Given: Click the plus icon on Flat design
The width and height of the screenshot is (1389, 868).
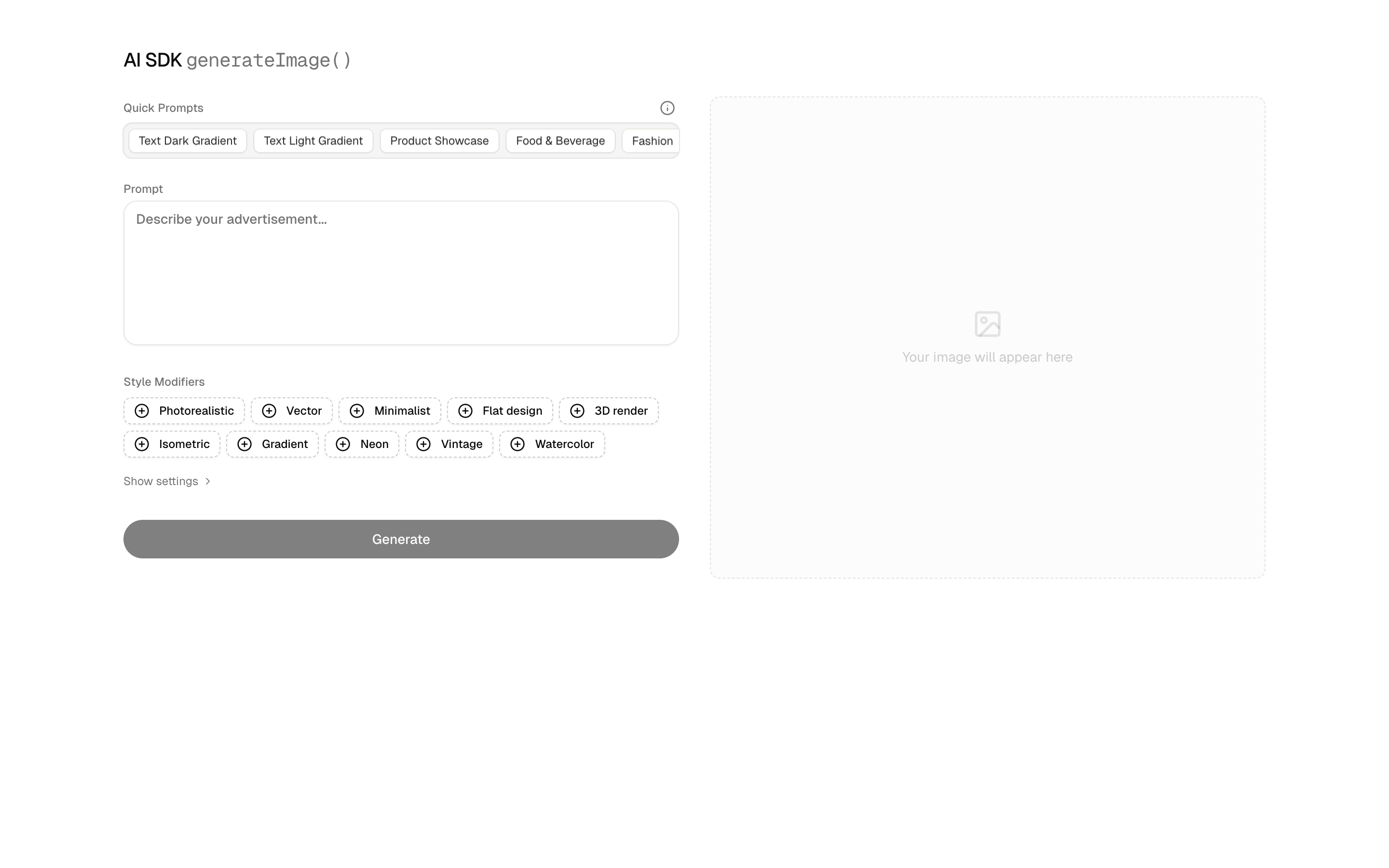Looking at the screenshot, I should (465, 411).
